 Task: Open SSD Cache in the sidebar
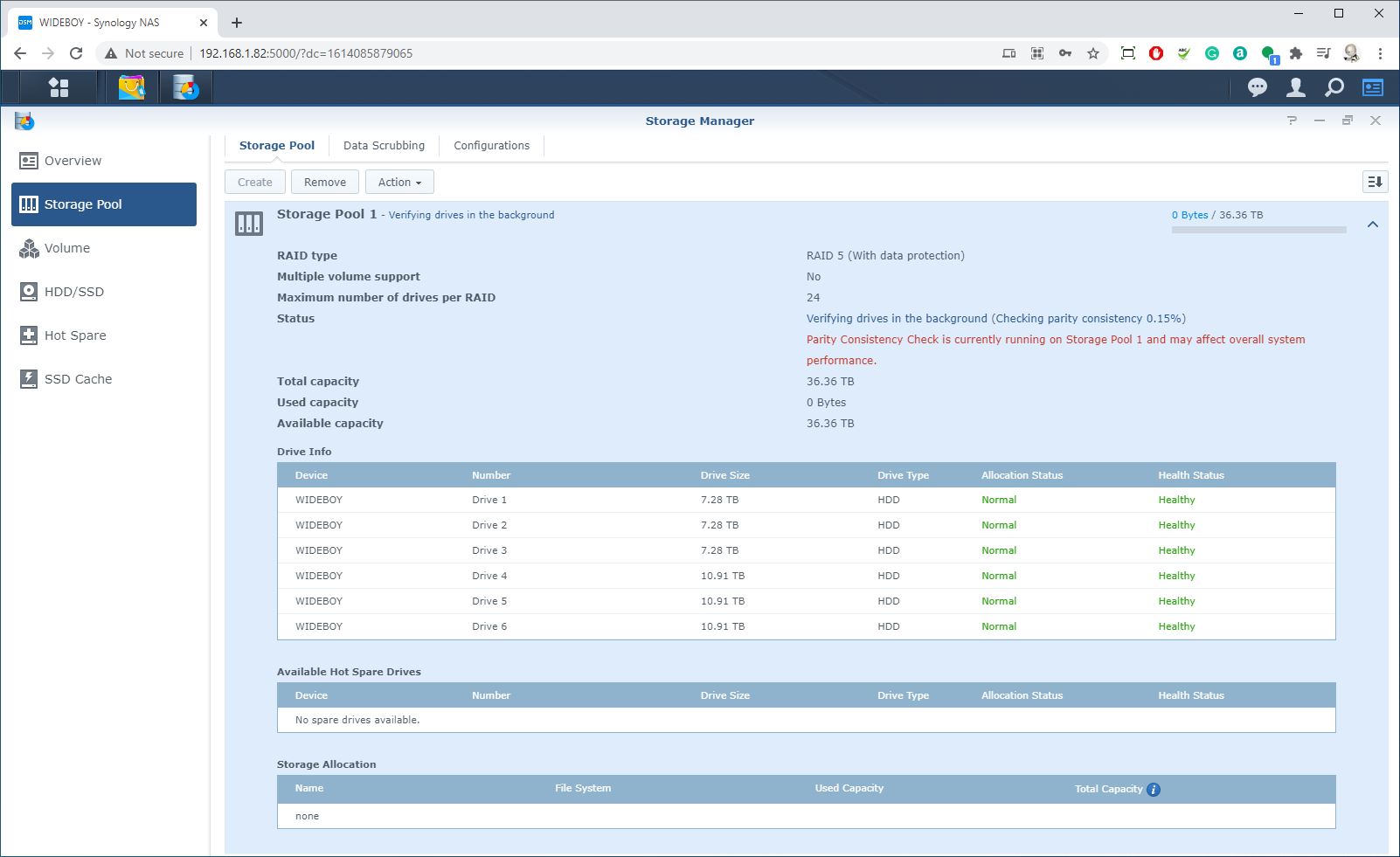pyautogui.click(x=104, y=379)
